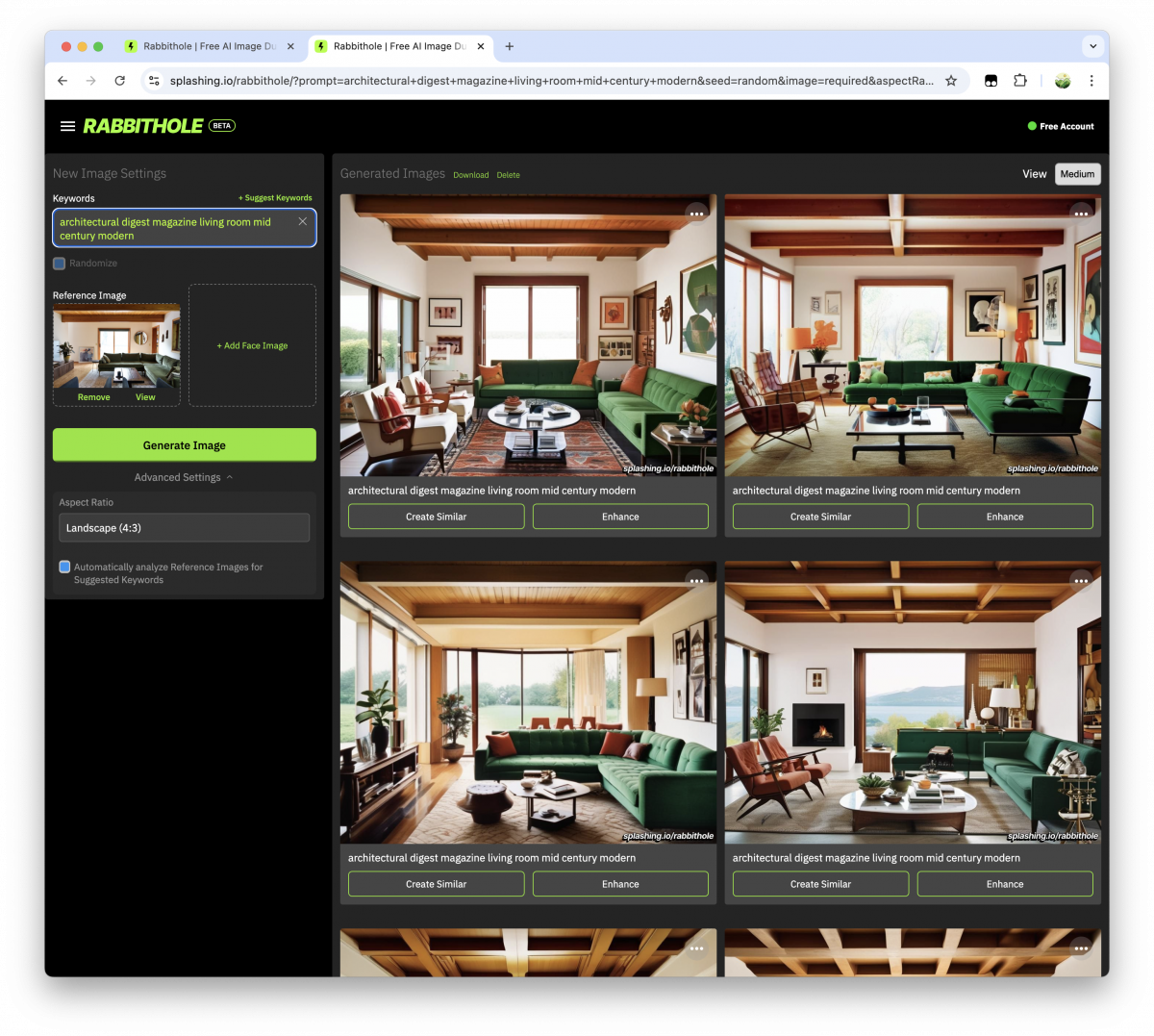Go back in browser history
1154x1036 pixels.
[63, 81]
